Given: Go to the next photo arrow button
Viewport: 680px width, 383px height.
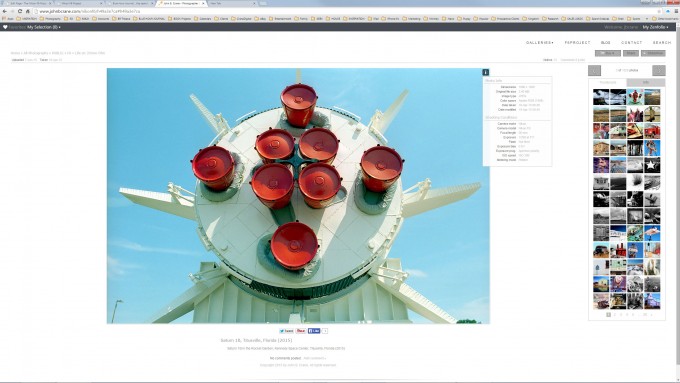Looking at the screenshot, I should click(659, 70).
